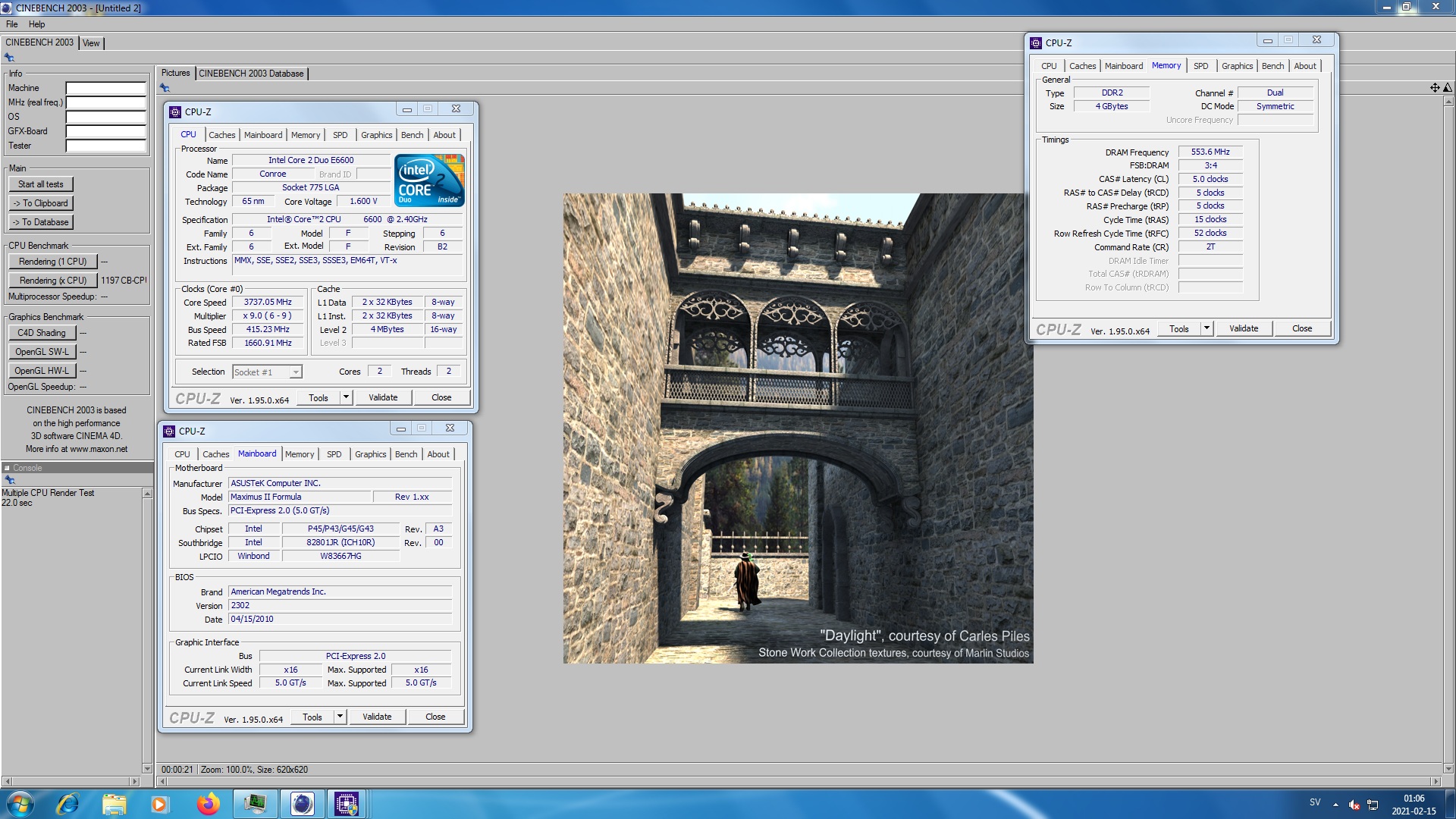Click Validate in the CPU window

(383, 397)
